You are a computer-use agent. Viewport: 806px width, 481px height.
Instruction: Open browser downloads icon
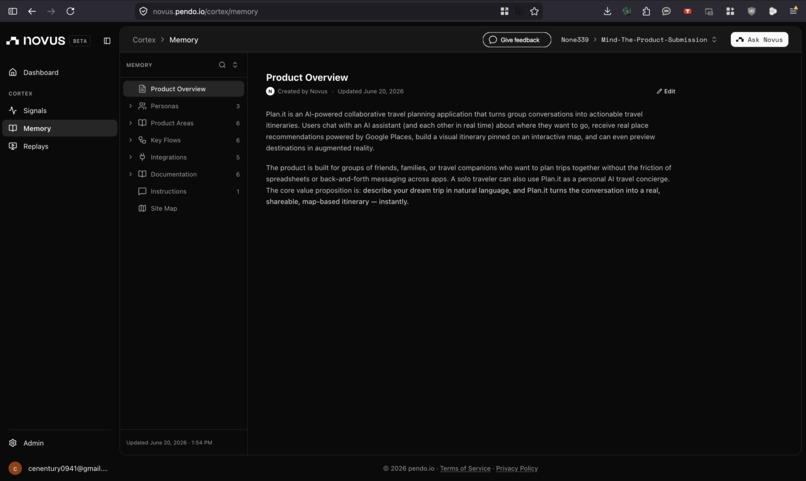point(607,11)
